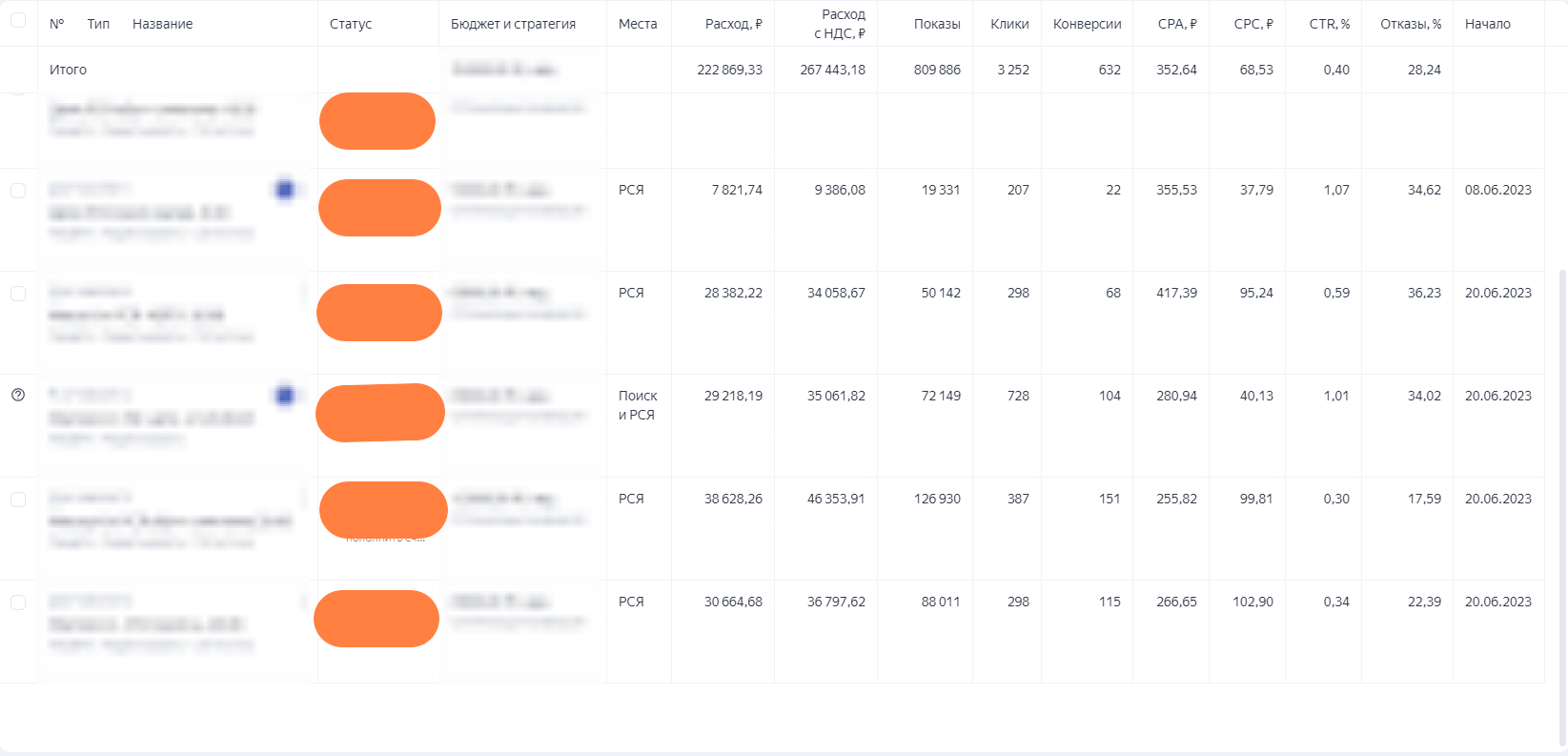The image size is (1568, 756).
Task: Click spend with VAT cell 36 797,62
Action: point(836,602)
